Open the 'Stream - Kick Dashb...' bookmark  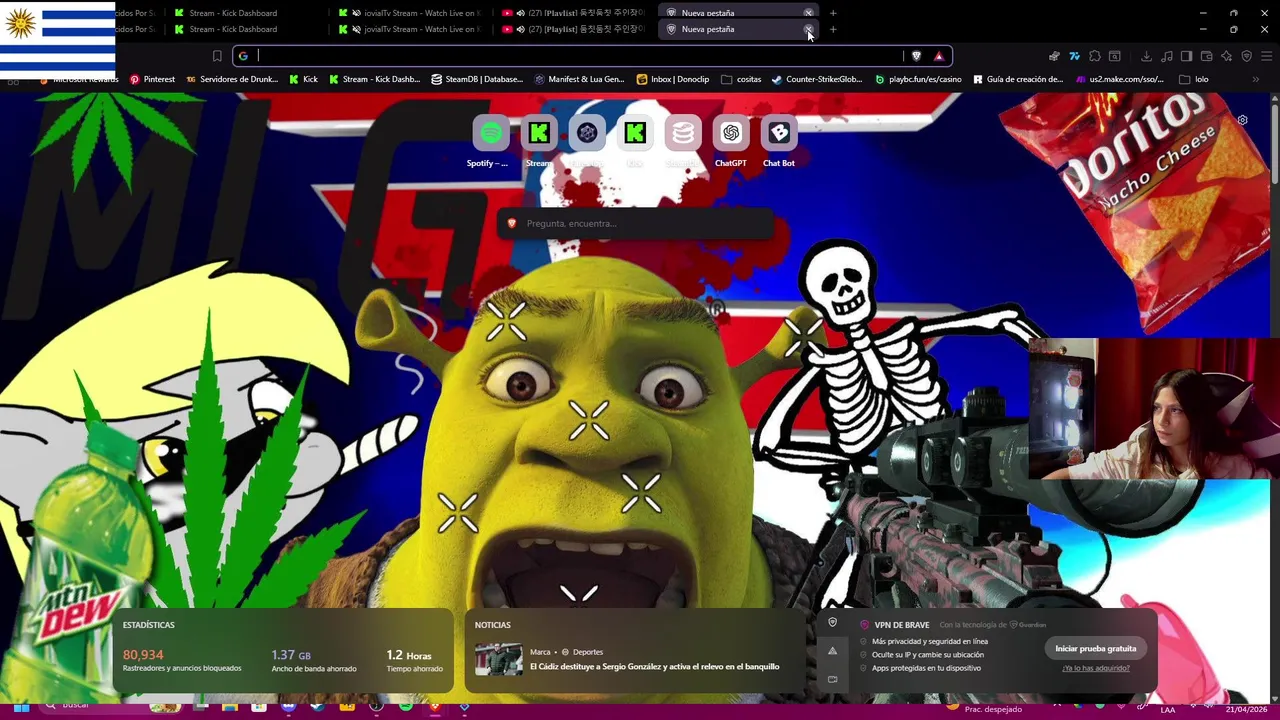(374, 79)
